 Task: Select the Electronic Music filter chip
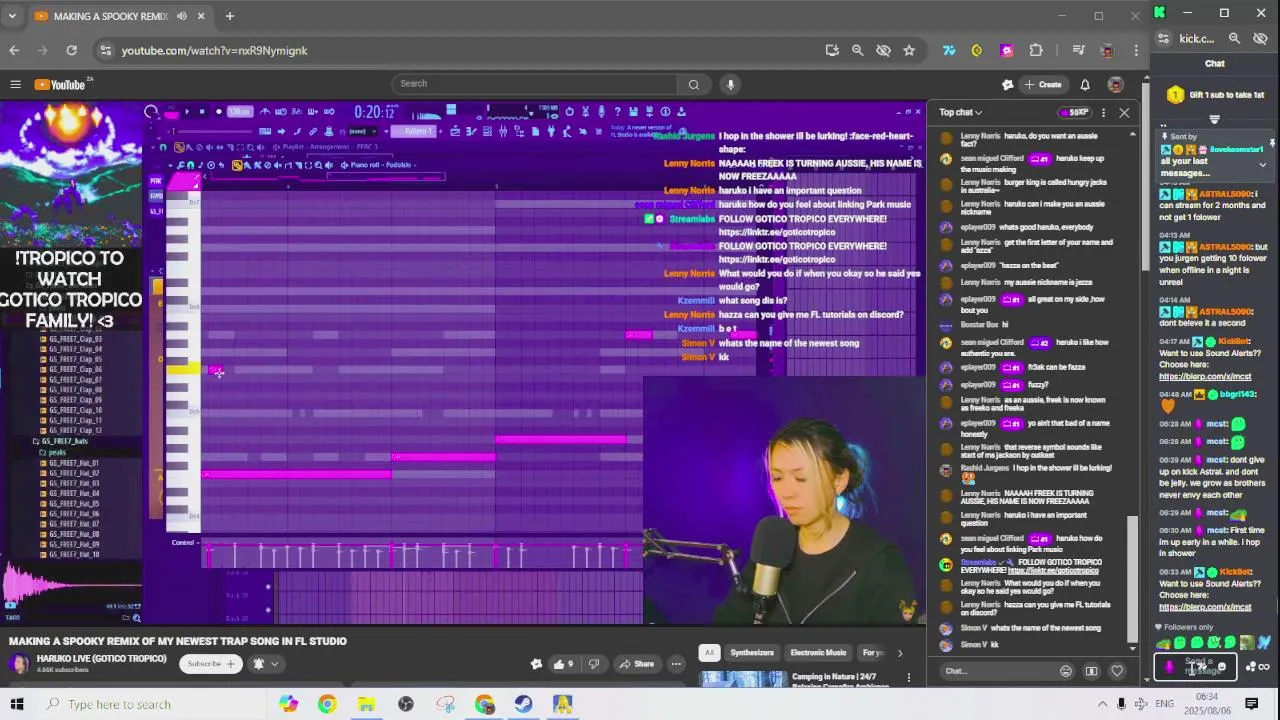(818, 653)
